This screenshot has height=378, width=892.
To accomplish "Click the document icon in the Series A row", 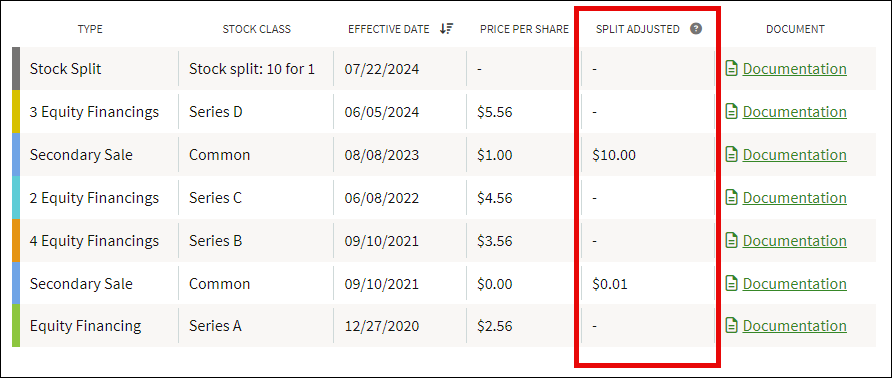I will [732, 326].
